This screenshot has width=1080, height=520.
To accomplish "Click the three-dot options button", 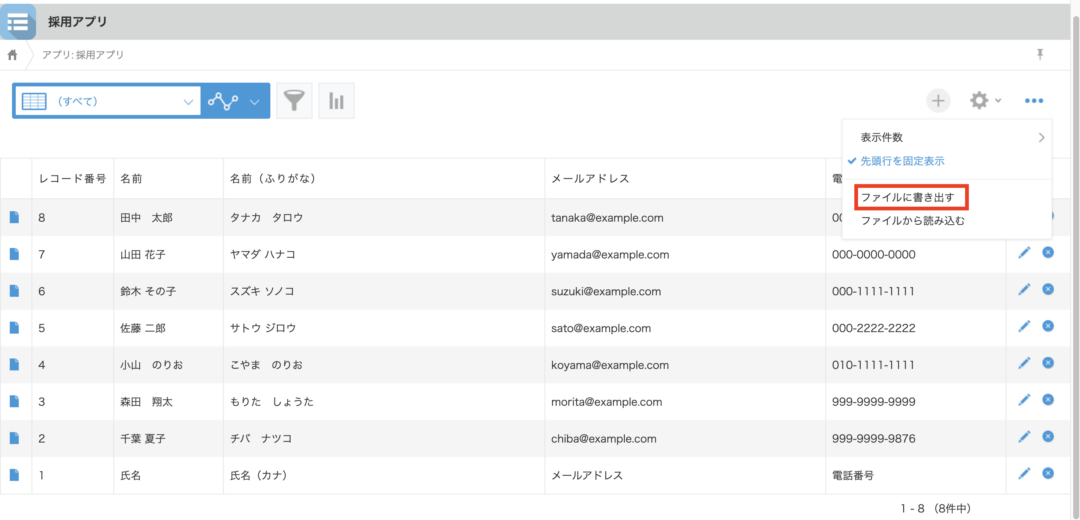I will point(1034,101).
